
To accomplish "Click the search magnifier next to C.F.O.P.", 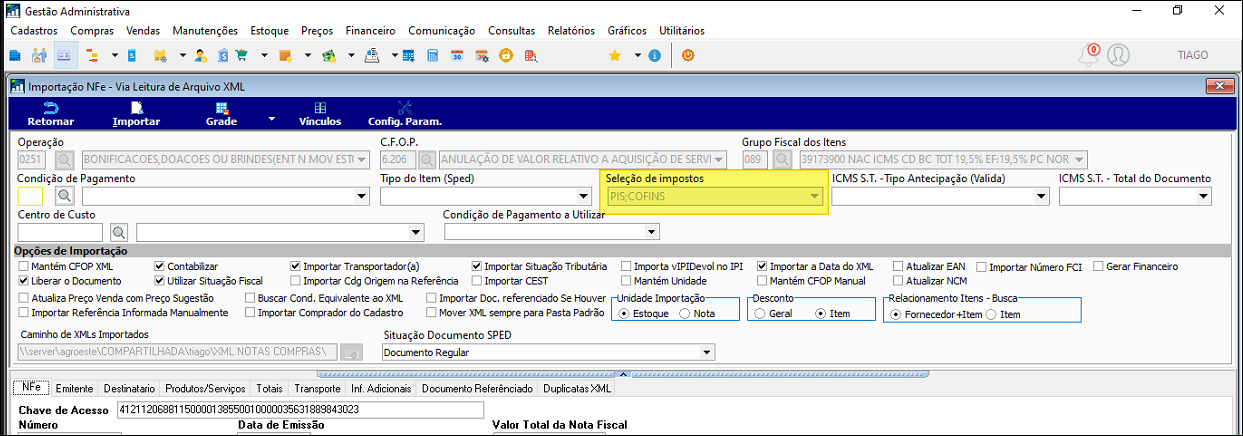I will coord(427,159).
